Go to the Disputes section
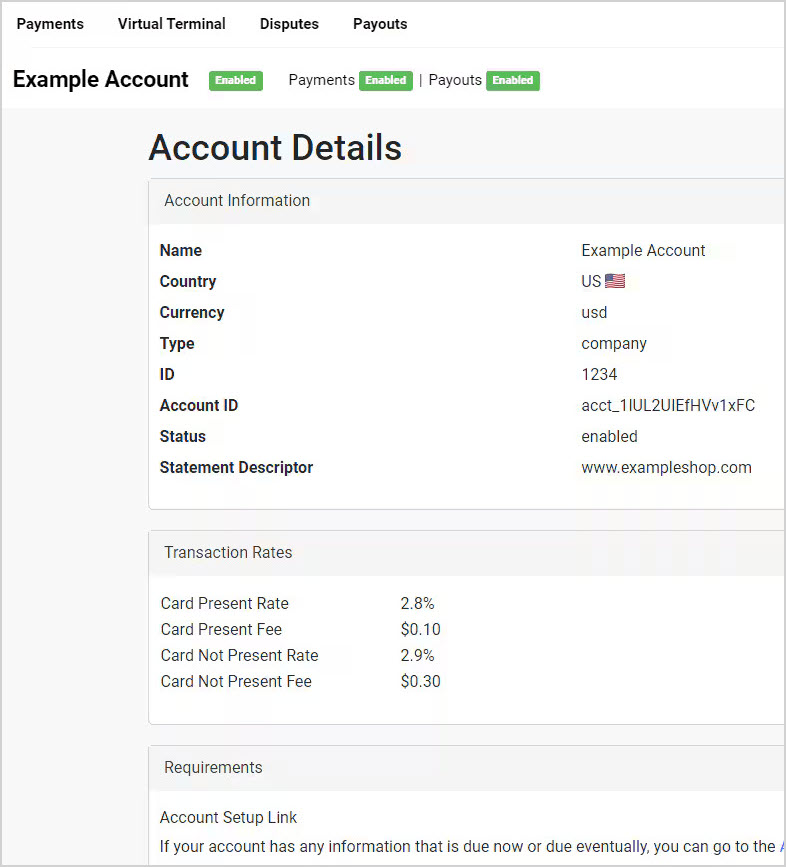This screenshot has height=867, width=786. coord(289,24)
